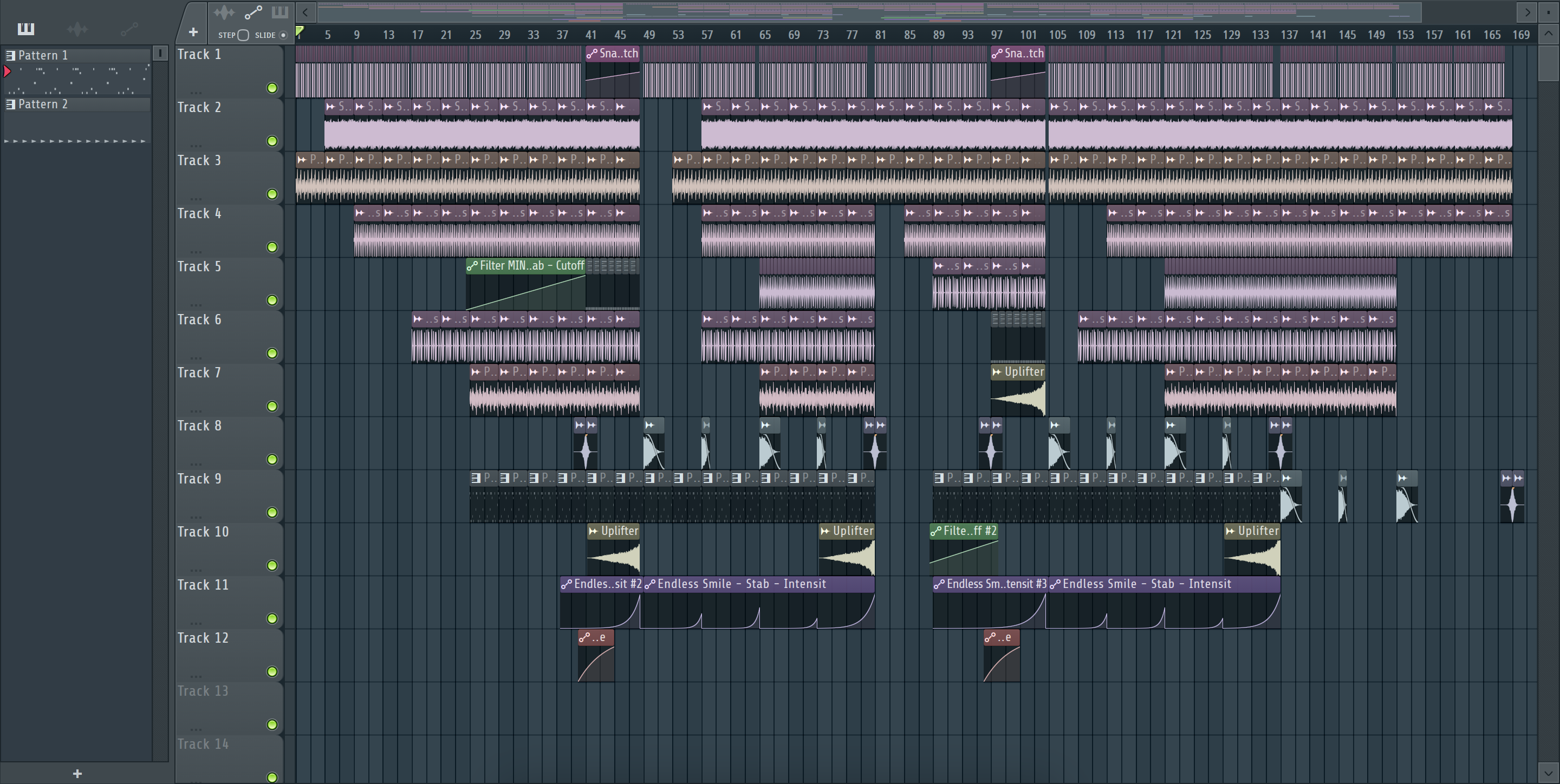Image resolution: width=1560 pixels, height=784 pixels.
Task: Mute Track 9 with its green LED
Action: [272, 513]
